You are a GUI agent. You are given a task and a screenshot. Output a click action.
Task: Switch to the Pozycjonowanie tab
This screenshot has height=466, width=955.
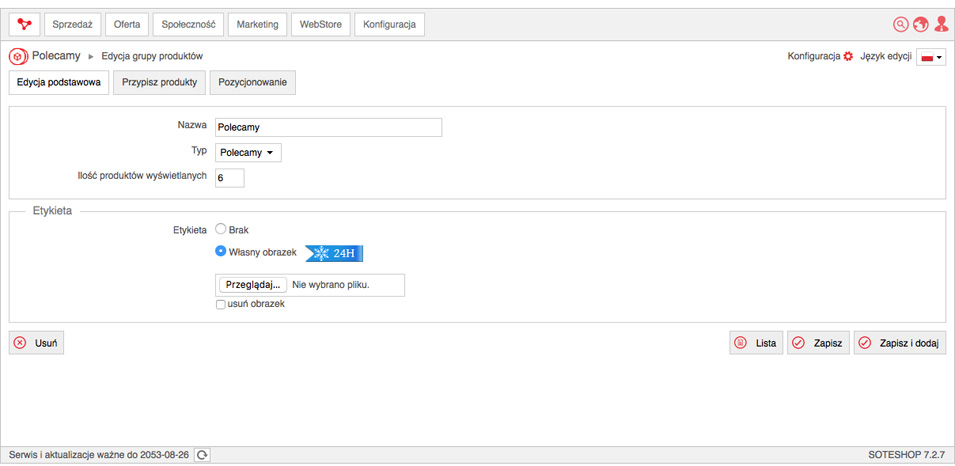(253, 83)
